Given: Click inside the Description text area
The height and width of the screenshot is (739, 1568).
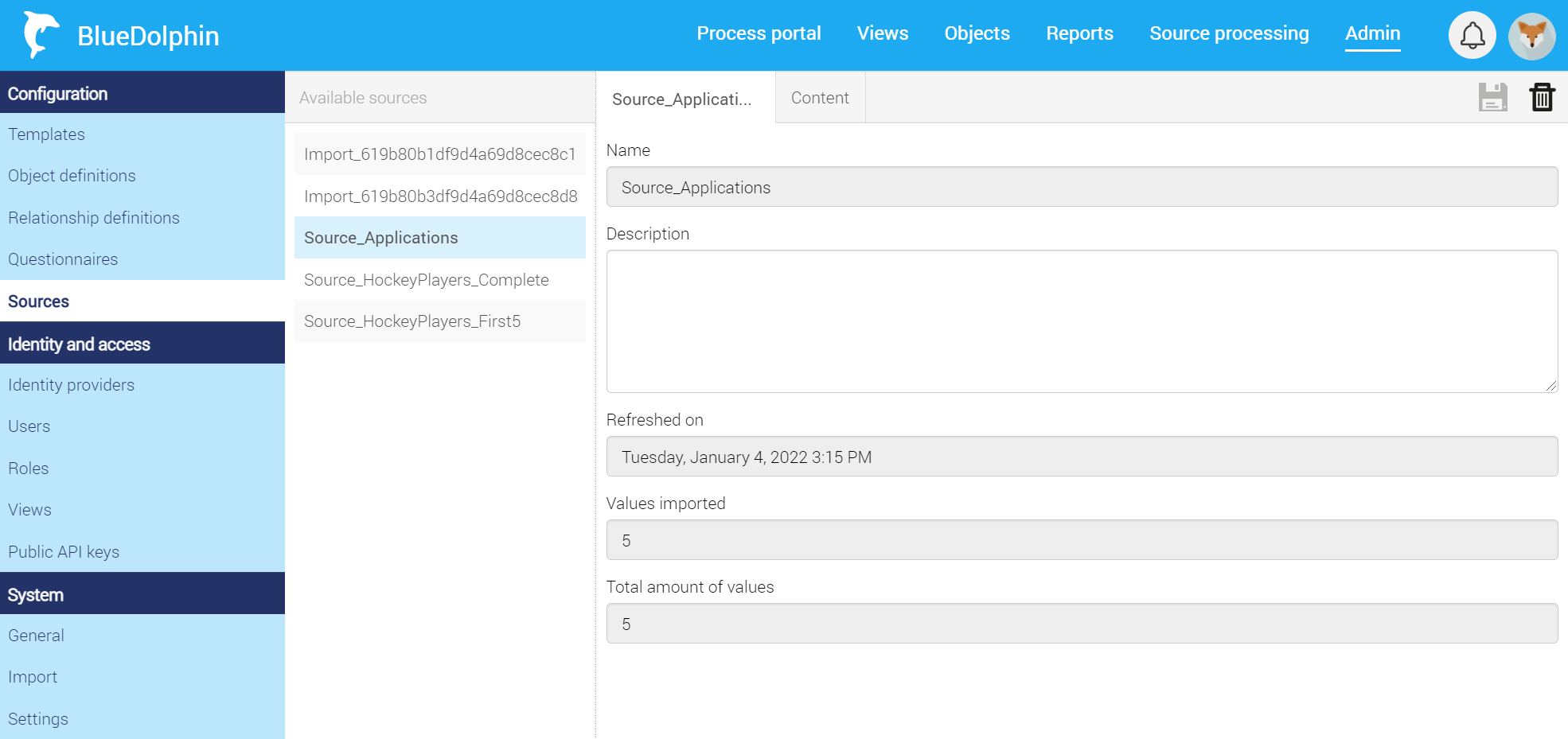Looking at the screenshot, I should 1081,321.
